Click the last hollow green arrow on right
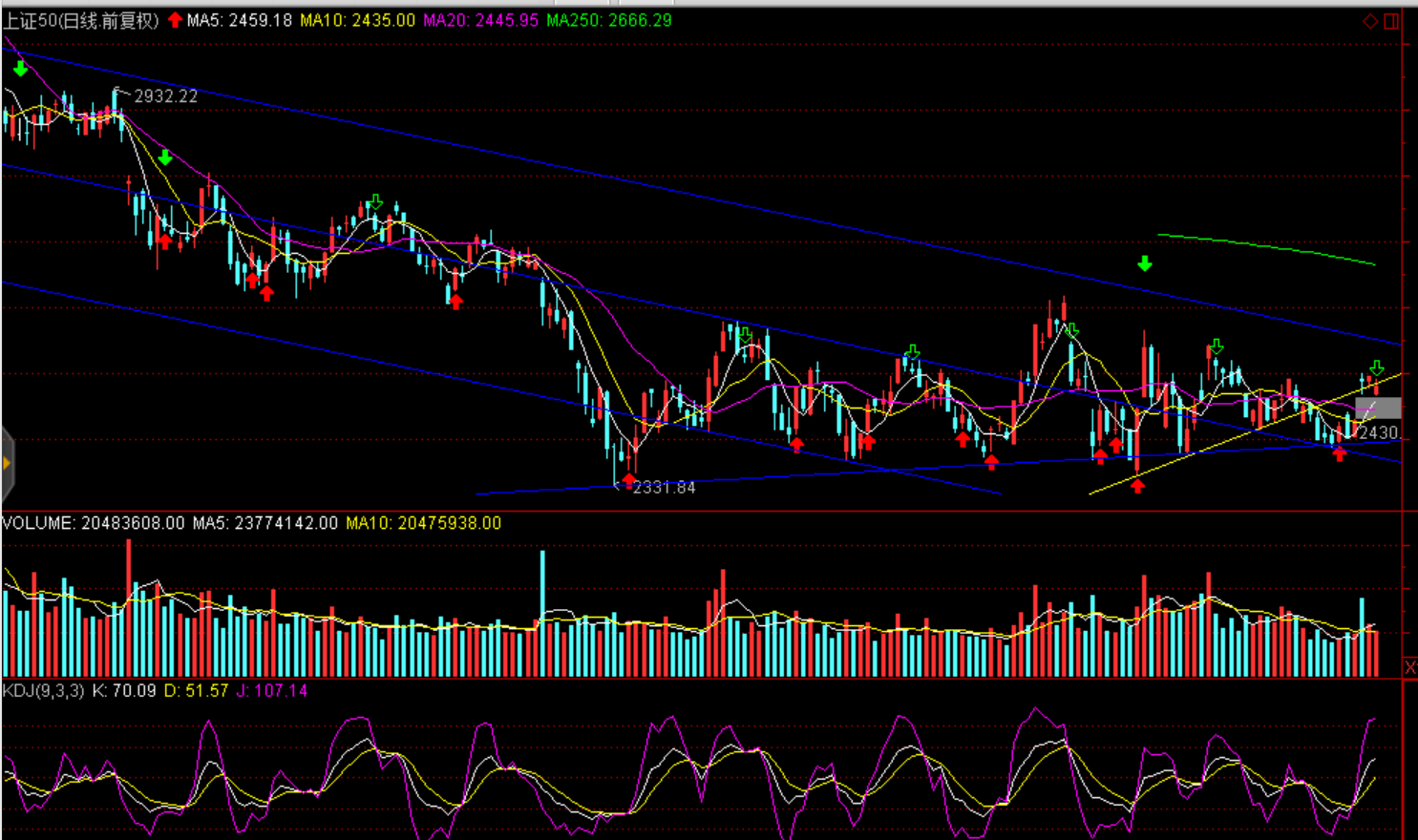This screenshot has height=840, width=1418. 1376,367
